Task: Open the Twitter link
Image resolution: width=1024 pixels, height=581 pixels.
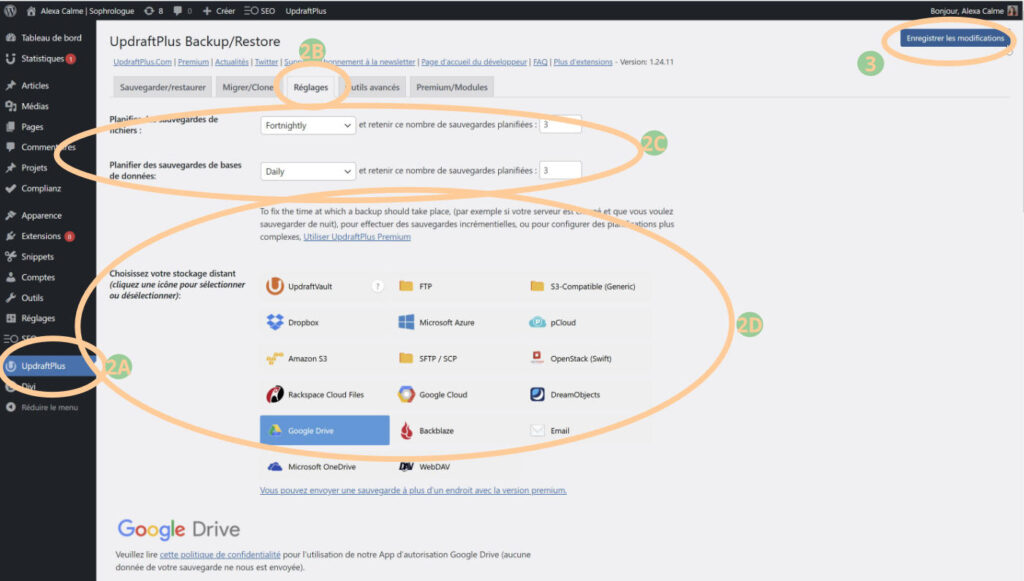Action: 266,62
